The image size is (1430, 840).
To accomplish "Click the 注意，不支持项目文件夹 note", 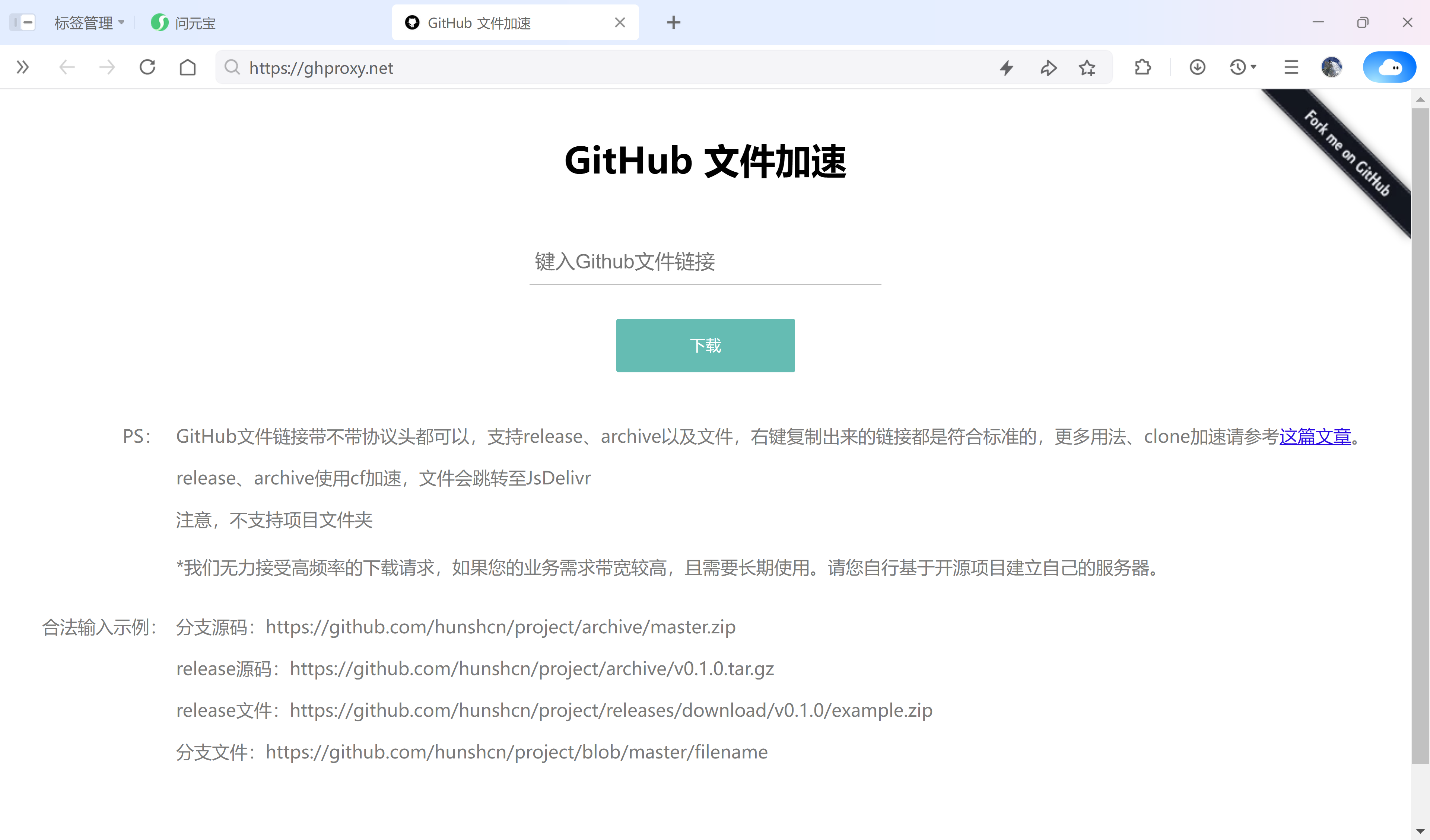I will click(x=274, y=521).
